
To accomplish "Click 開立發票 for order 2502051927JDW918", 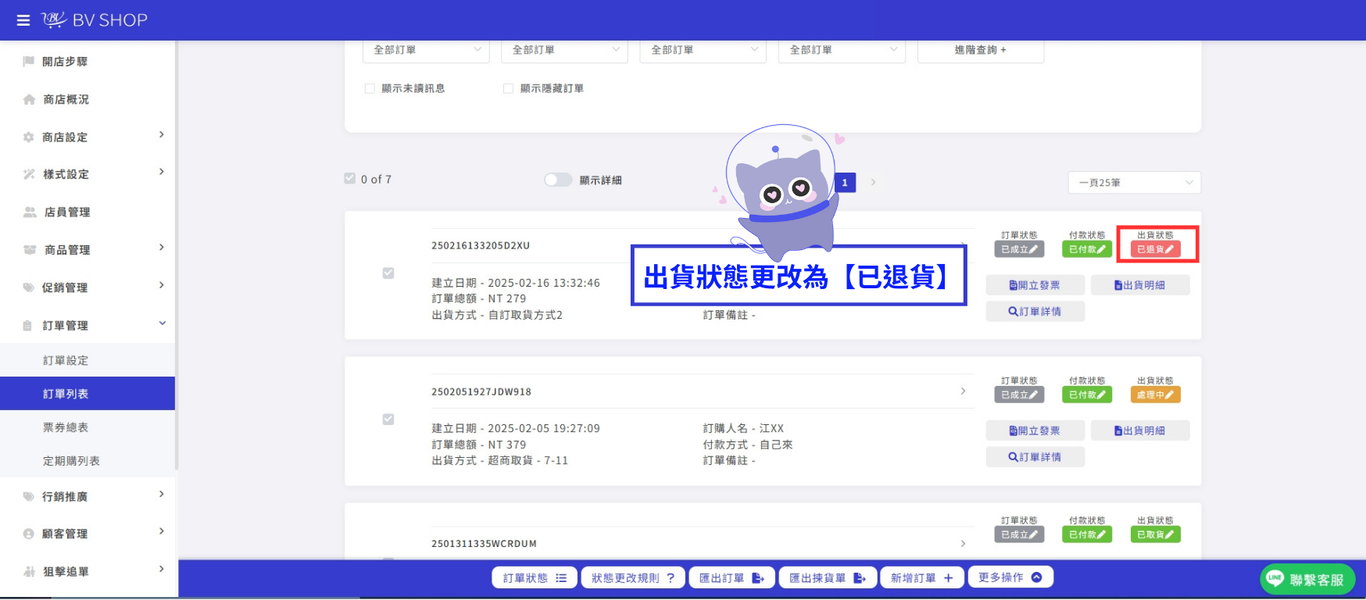I will (1035, 431).
